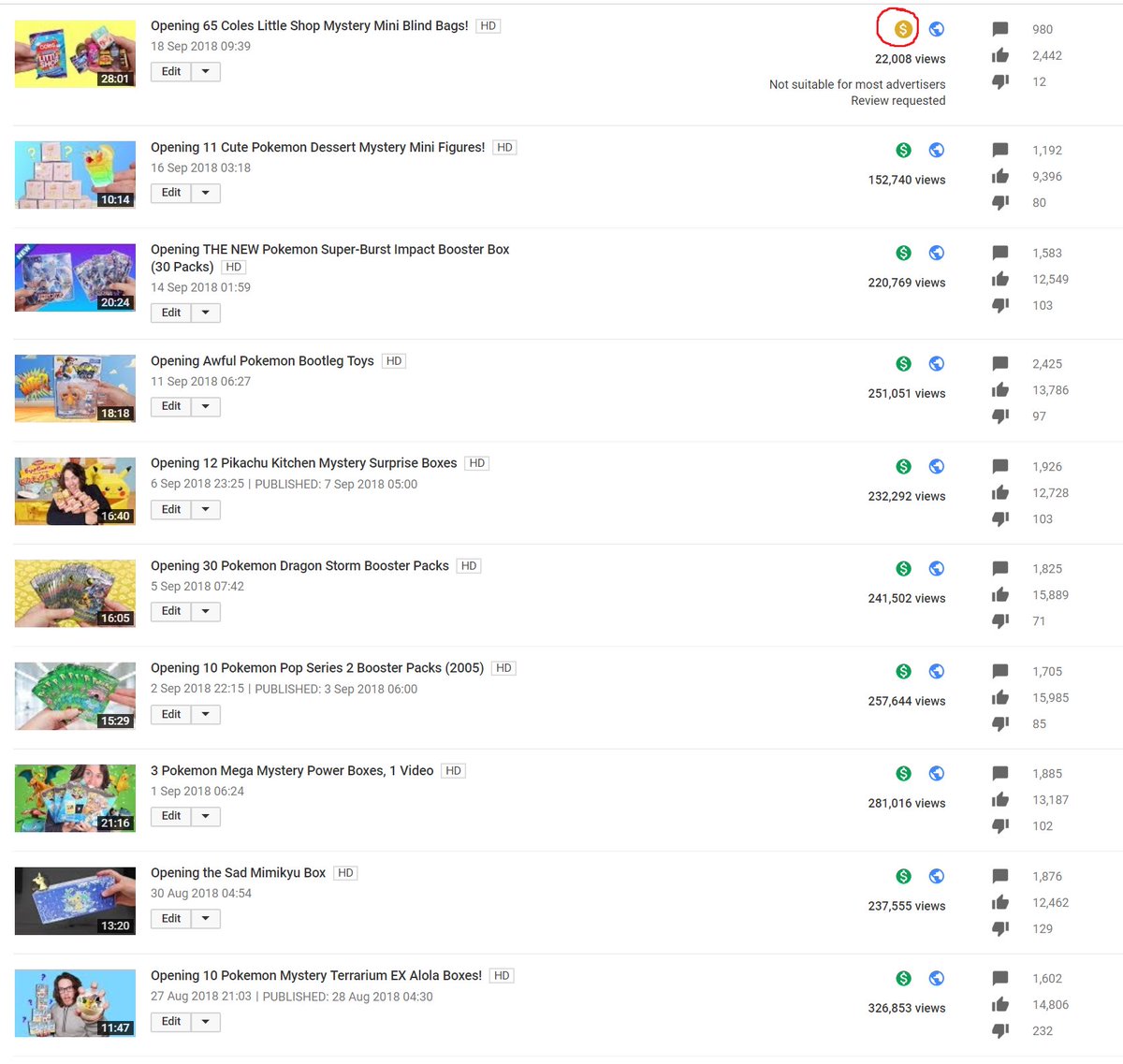This screenshot has height=1064, width=1123.
Task: Click dollar icon for Mega Mystery Power Boxes video
Action: click(903, 773)
